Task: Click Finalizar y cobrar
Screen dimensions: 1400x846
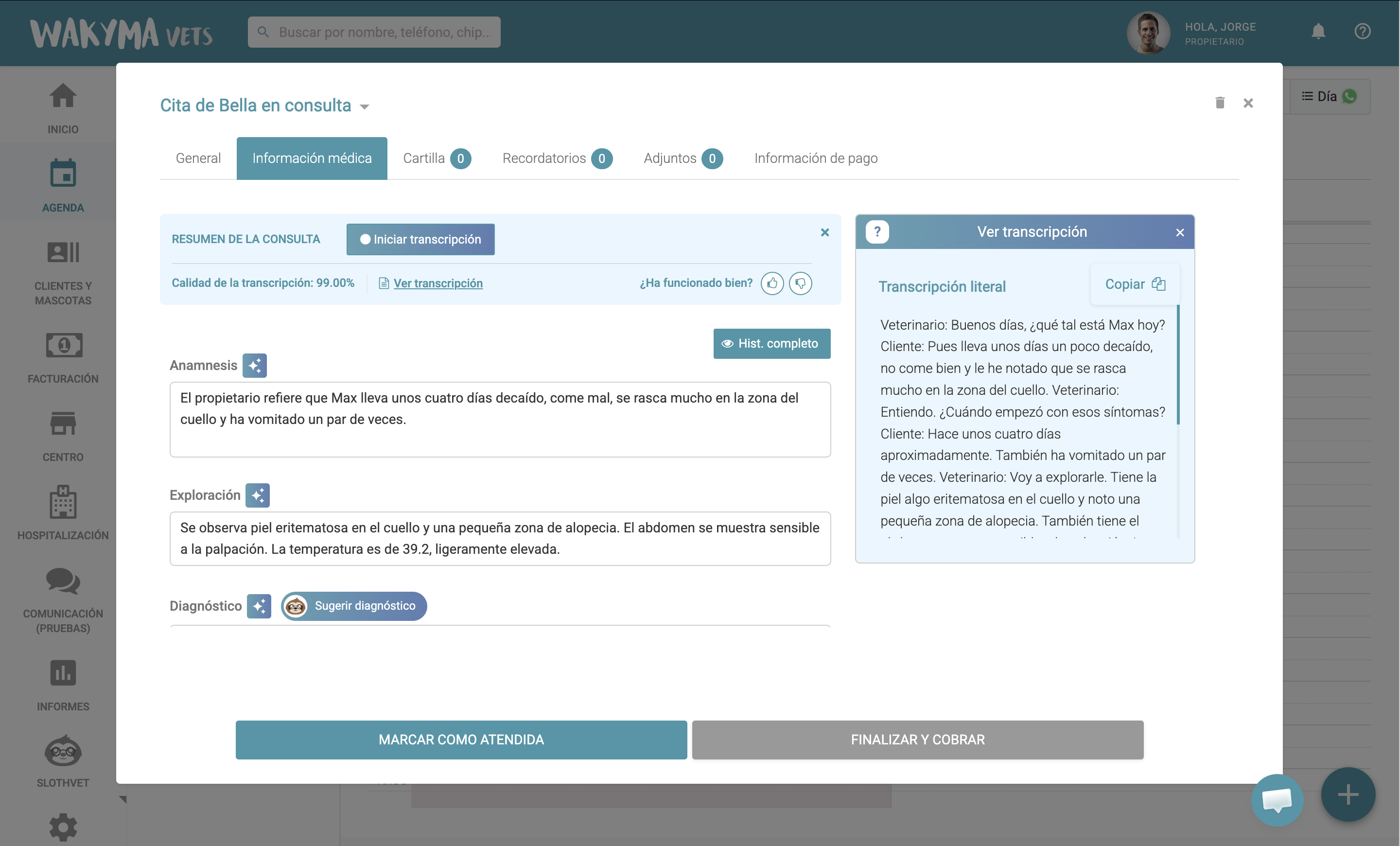Action: [918, 740]
